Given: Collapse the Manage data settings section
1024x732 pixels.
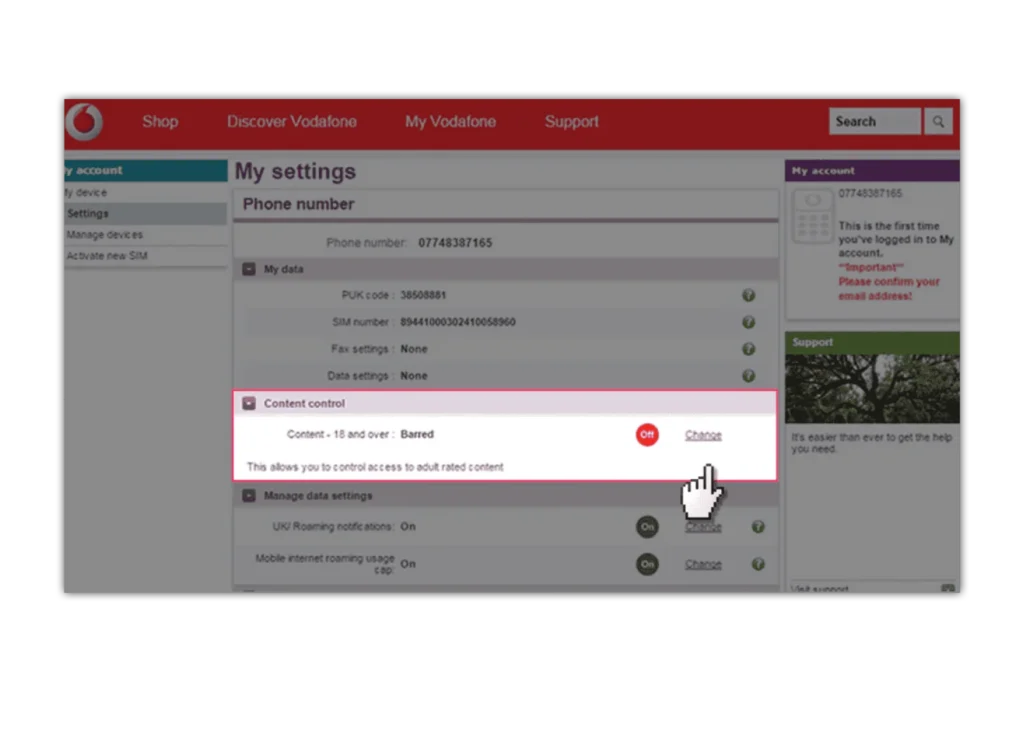Looking at the screenshot, I should pos(249,496).
